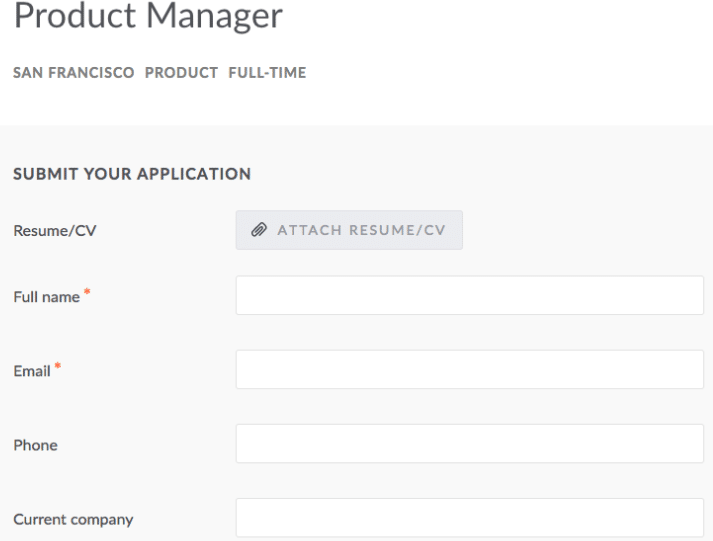This screenshot has width=713, height=541.
Task: Click the Current company field label
Action: [73, 520]
